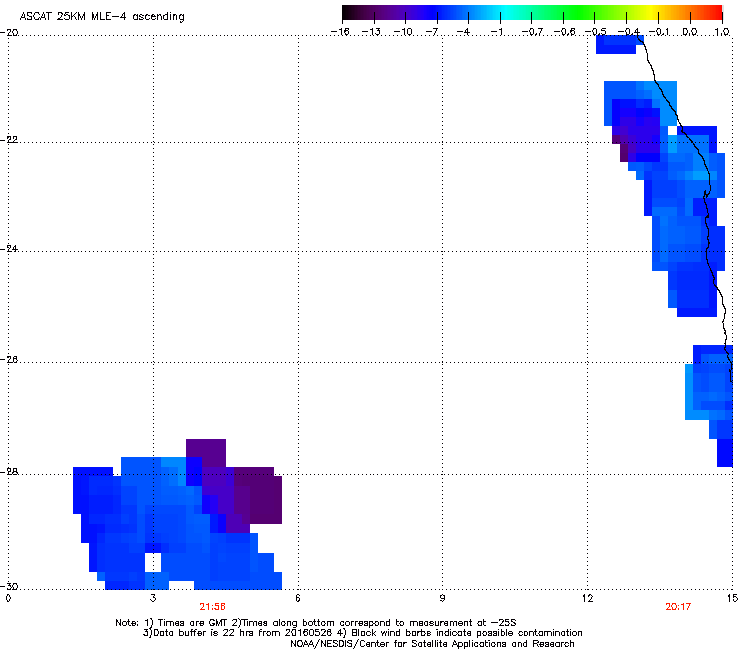
Task: Click the green section of the color bar
Action: point(579,12)
